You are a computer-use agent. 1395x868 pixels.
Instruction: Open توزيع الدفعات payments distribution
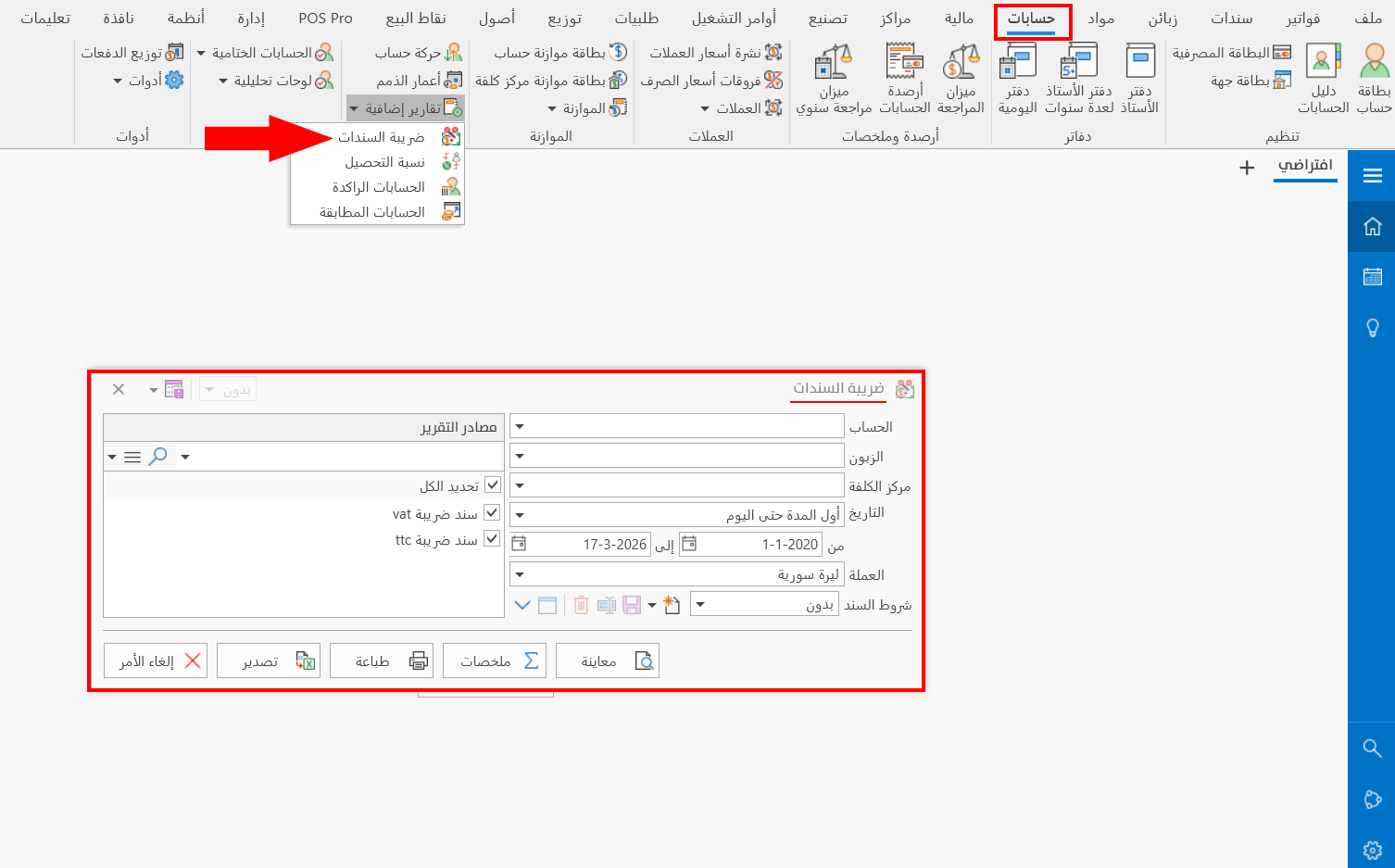132,53
